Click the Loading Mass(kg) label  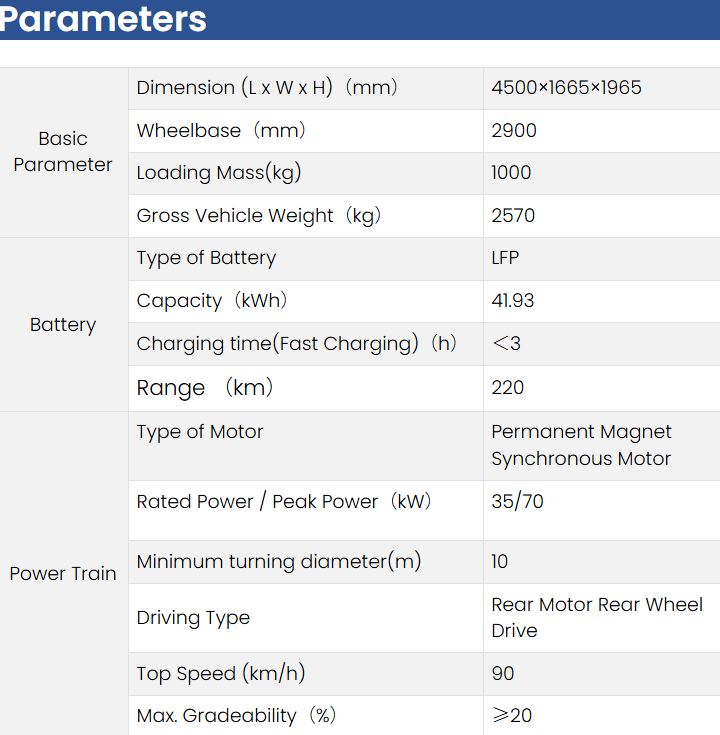coord(219,173)
